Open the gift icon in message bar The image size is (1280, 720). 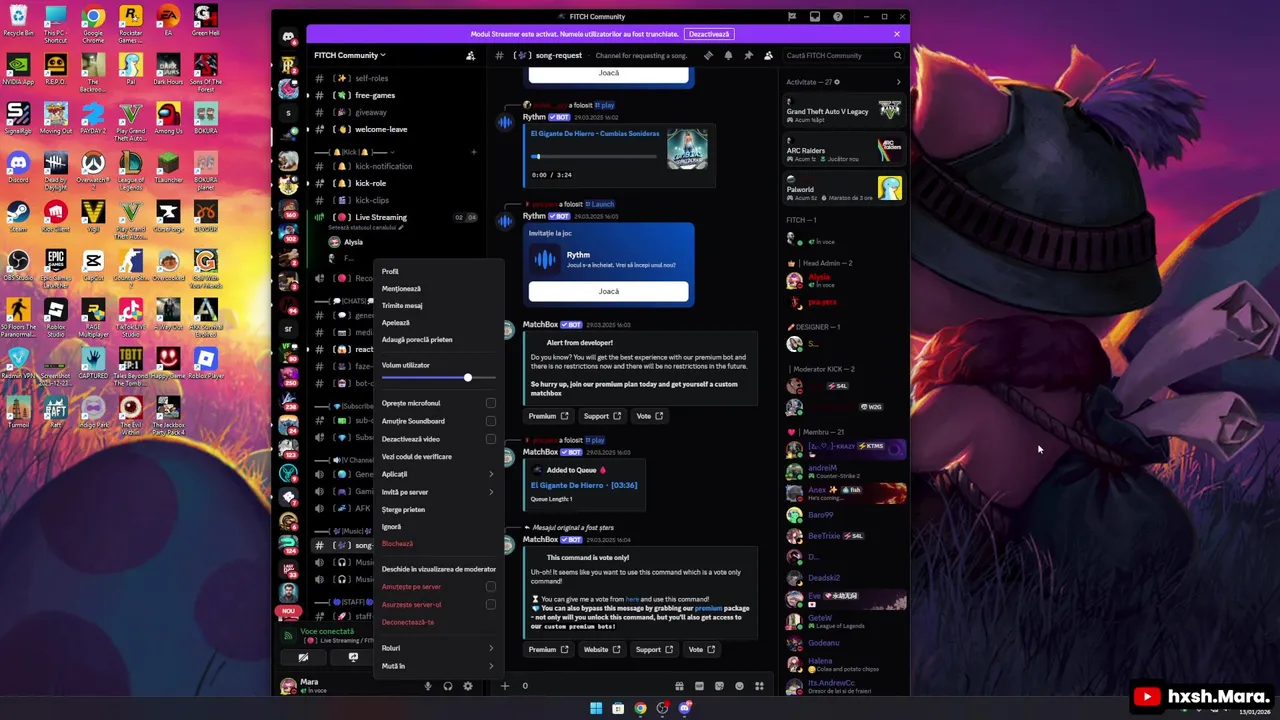point(679,686)
